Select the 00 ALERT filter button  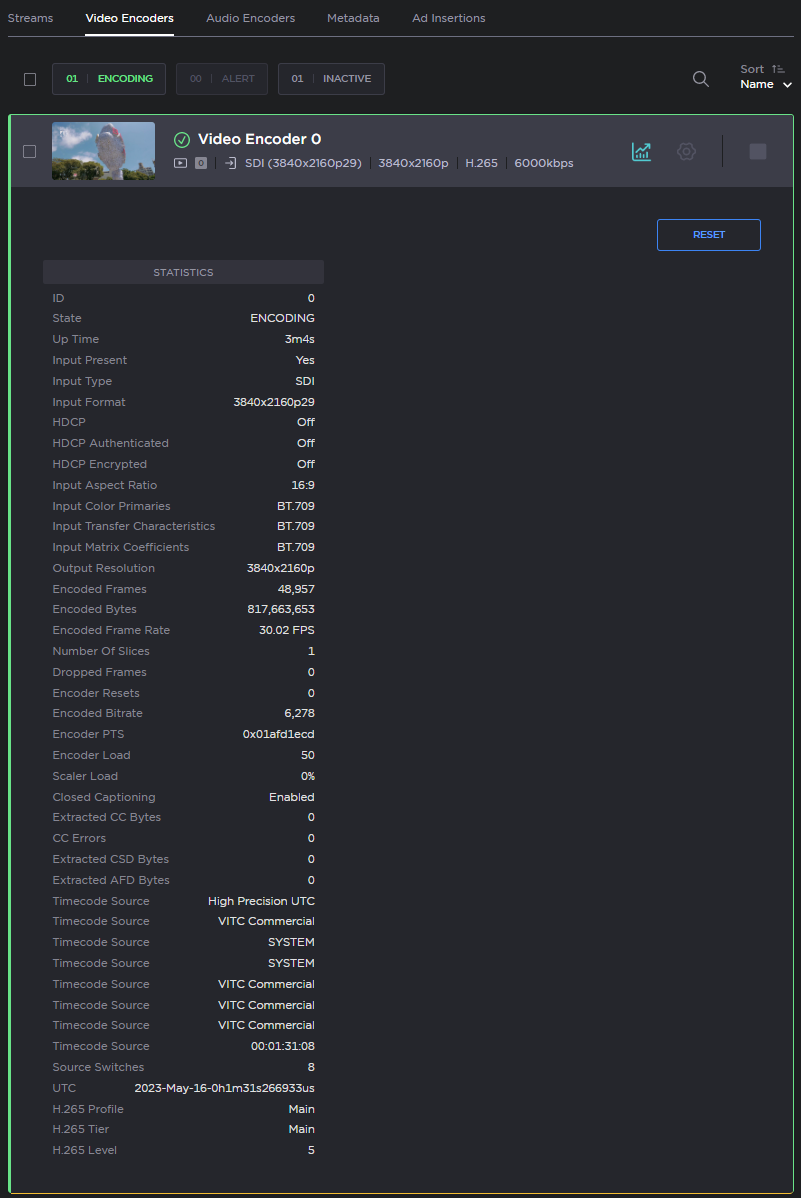tap(222, 79)
